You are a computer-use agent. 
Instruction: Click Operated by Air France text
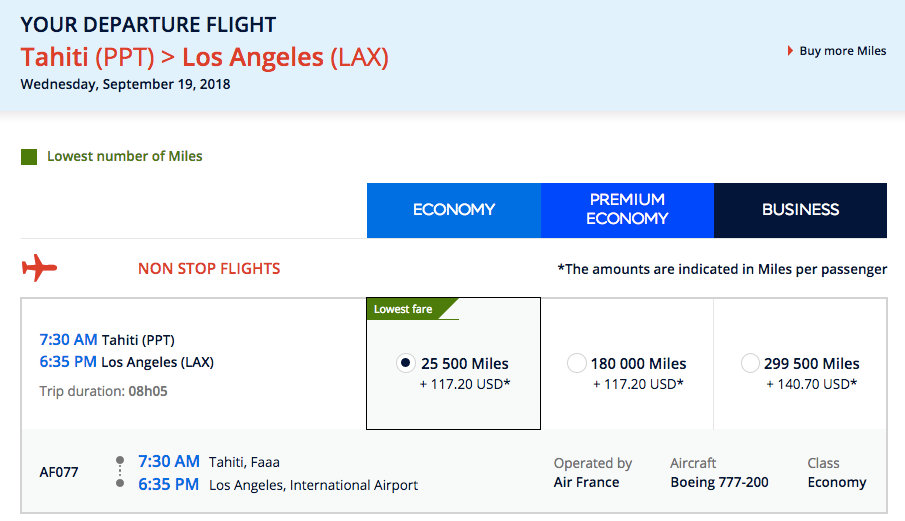[592, 473]
